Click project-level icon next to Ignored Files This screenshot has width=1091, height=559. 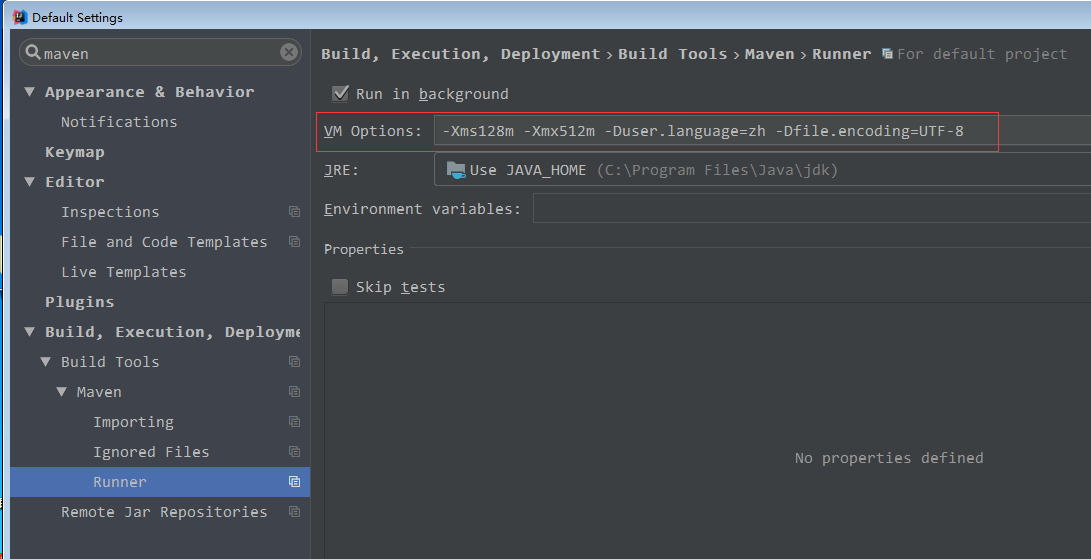[x=294, y=452]
